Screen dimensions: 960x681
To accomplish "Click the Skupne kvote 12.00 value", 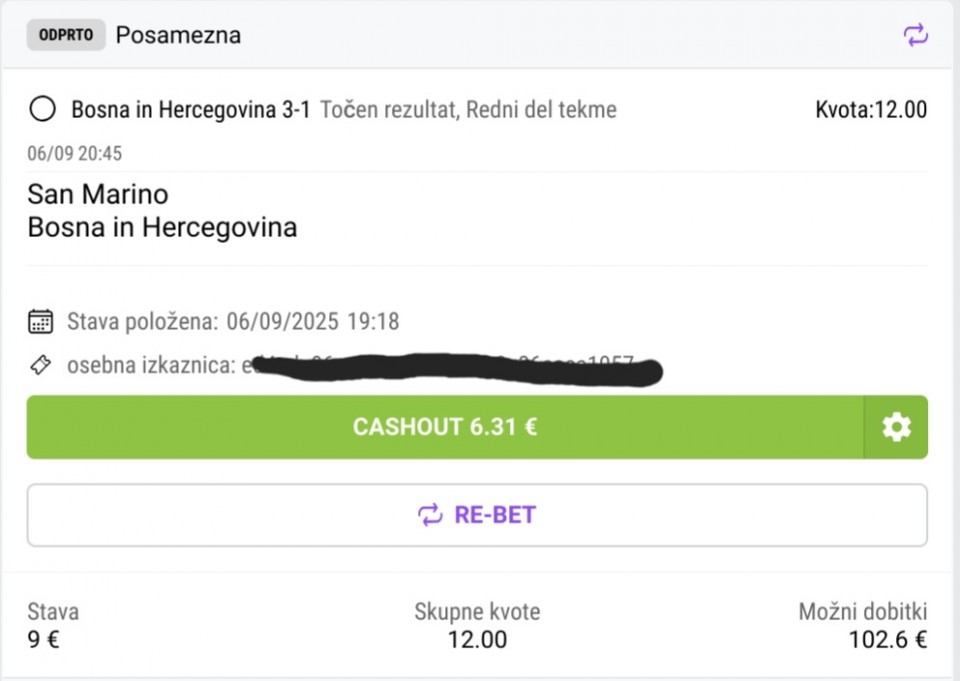I will point(477,639).
